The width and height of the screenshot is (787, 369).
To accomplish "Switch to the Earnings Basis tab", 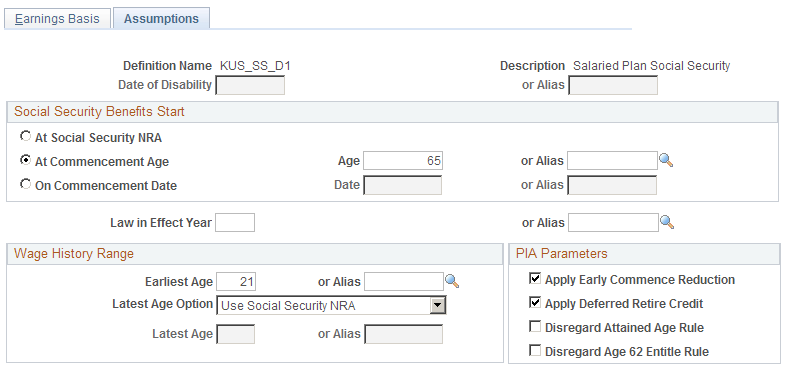I will [x=57, y=19].
